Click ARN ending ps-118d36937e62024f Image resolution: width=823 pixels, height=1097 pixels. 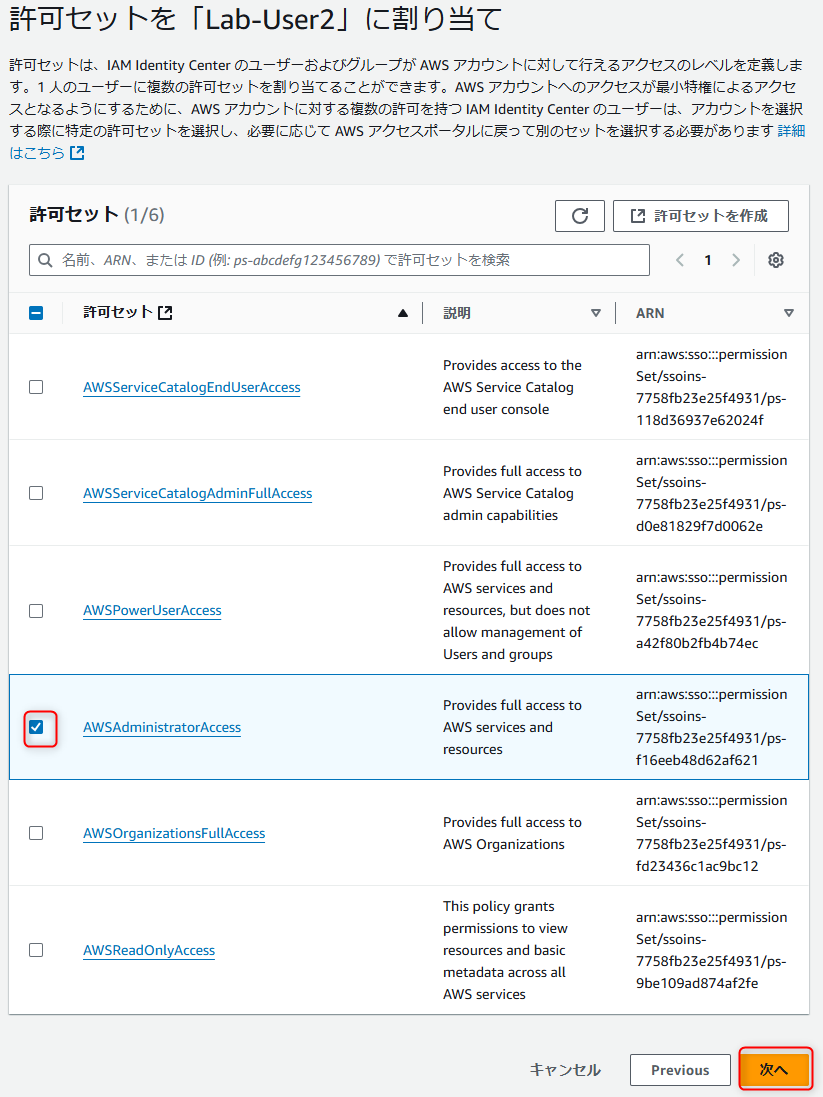click(x=711, y=387)
